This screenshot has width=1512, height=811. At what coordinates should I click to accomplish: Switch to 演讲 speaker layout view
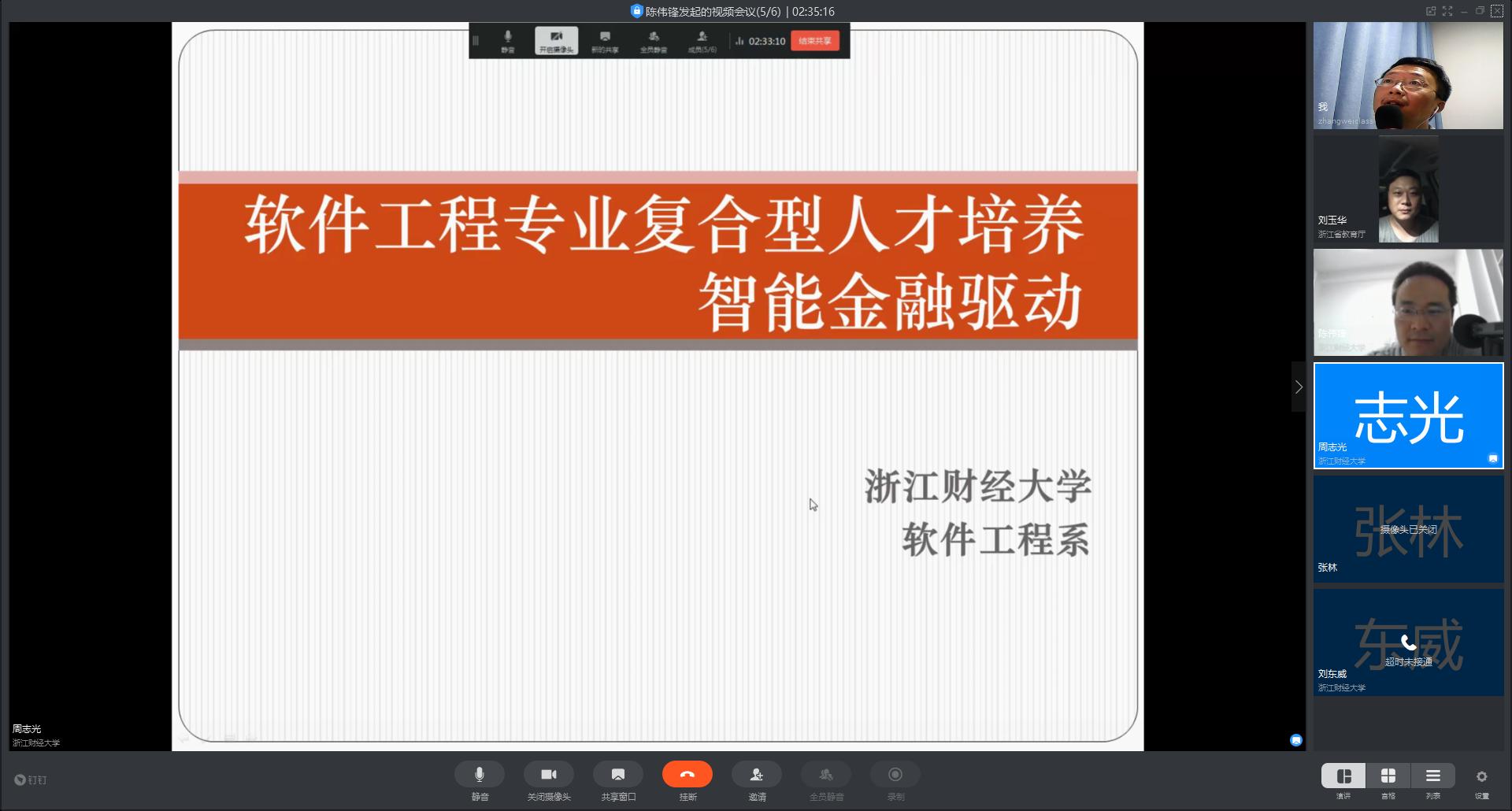tap(1343, 776)
